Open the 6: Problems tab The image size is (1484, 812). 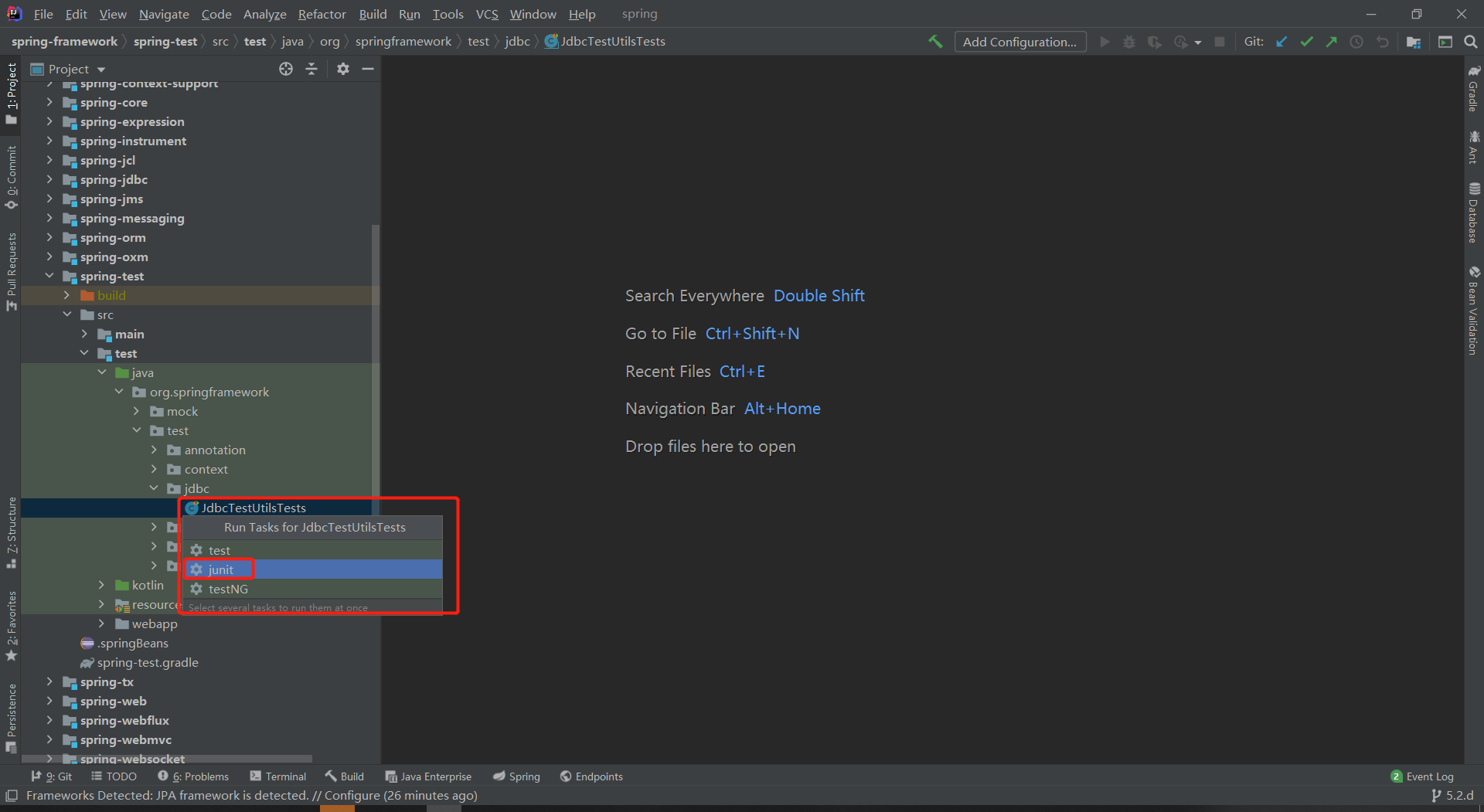point(193,776)
